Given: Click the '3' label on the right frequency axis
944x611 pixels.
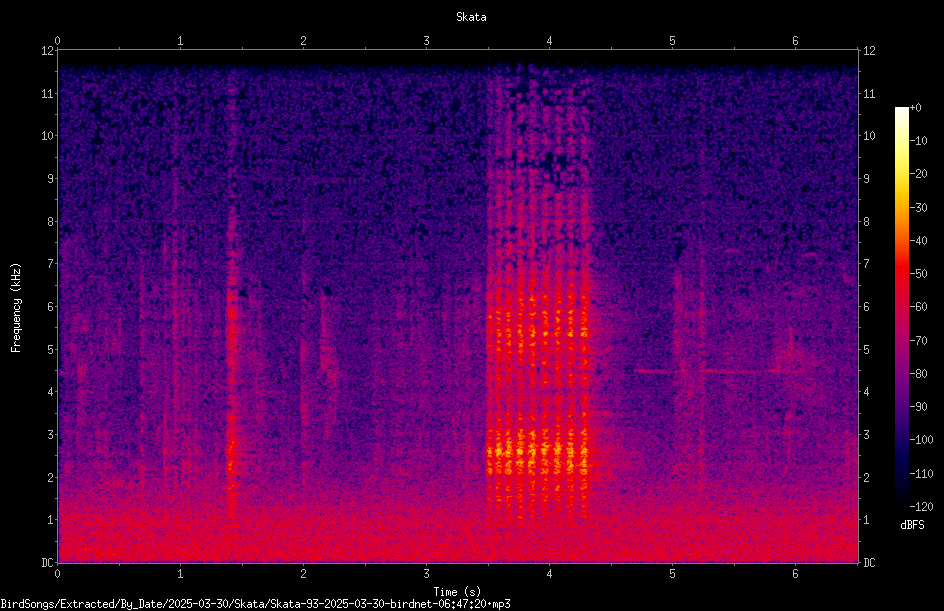Looking at the screenshot, I should click(x=866, y=434).
